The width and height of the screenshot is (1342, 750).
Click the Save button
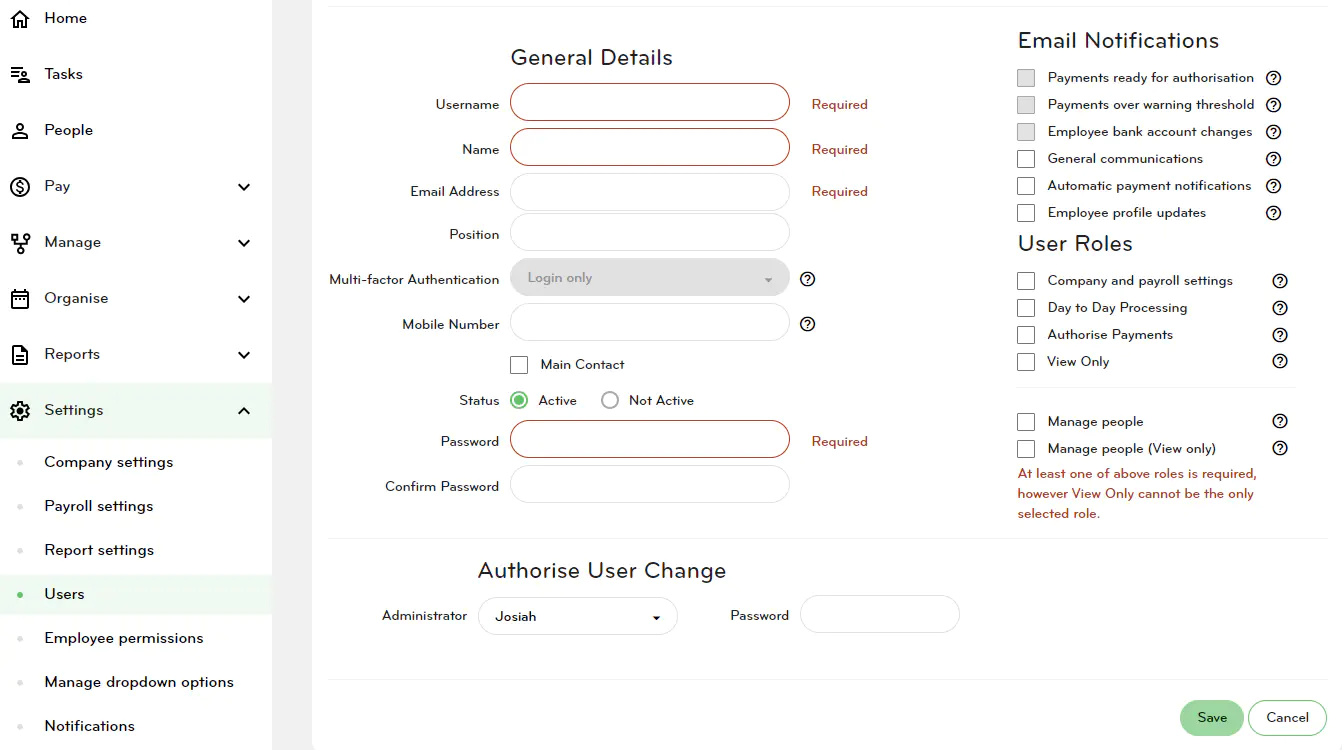point(1212,718)
